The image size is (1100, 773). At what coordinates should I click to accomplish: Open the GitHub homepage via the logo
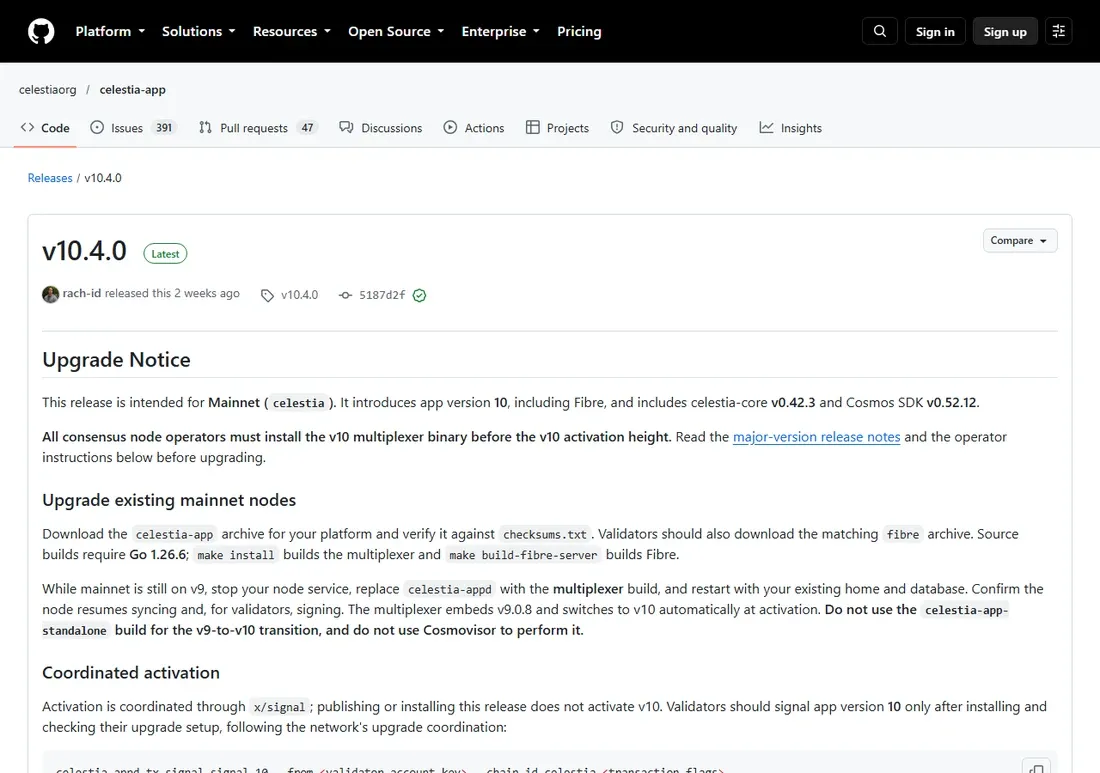point(41,32)
